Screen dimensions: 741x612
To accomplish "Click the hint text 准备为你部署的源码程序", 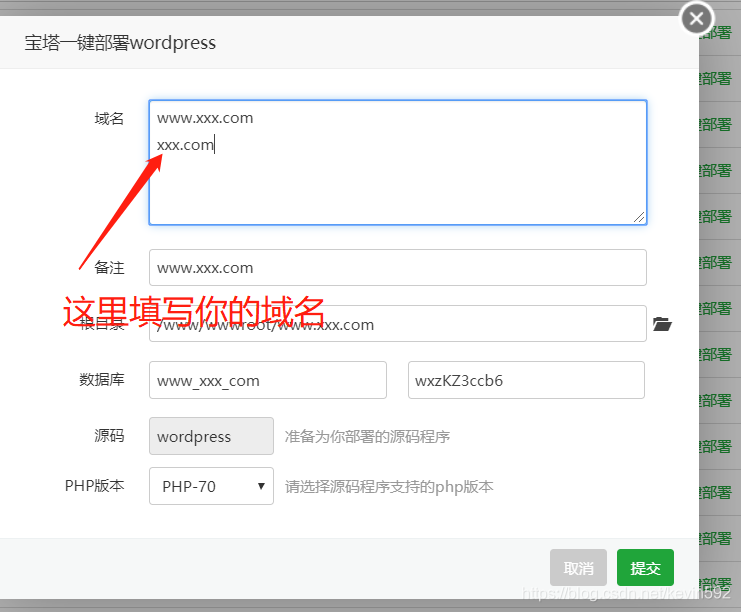I will click(367, 436).
